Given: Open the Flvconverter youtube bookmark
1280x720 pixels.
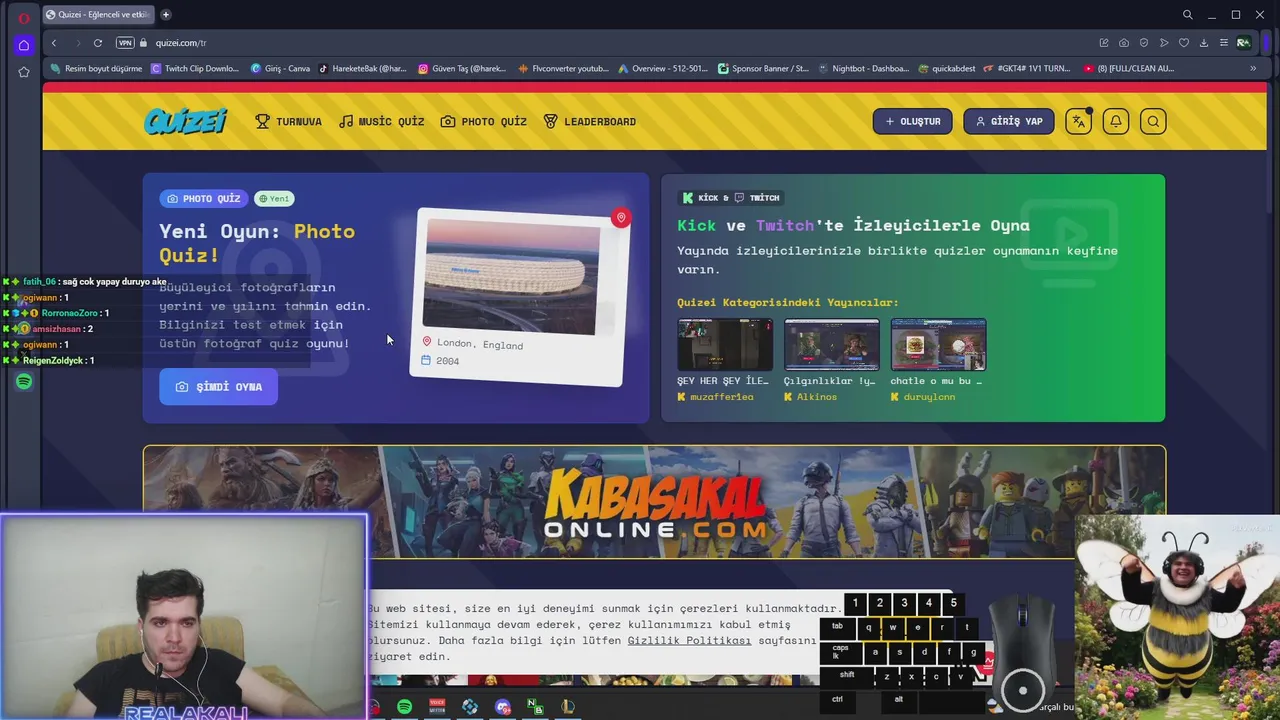Looking at the screenshot, I should click(563, 68).
